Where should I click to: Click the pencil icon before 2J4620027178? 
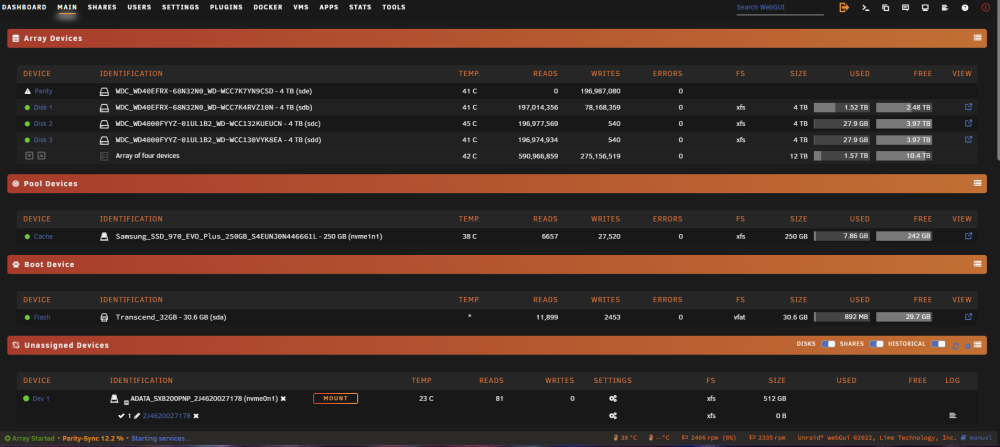(136, 416)
